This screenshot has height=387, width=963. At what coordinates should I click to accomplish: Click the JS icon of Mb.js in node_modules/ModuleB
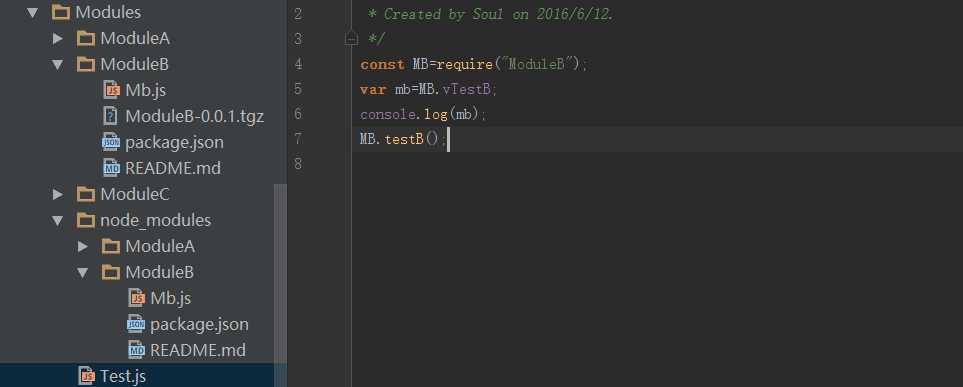coord(136,299)
